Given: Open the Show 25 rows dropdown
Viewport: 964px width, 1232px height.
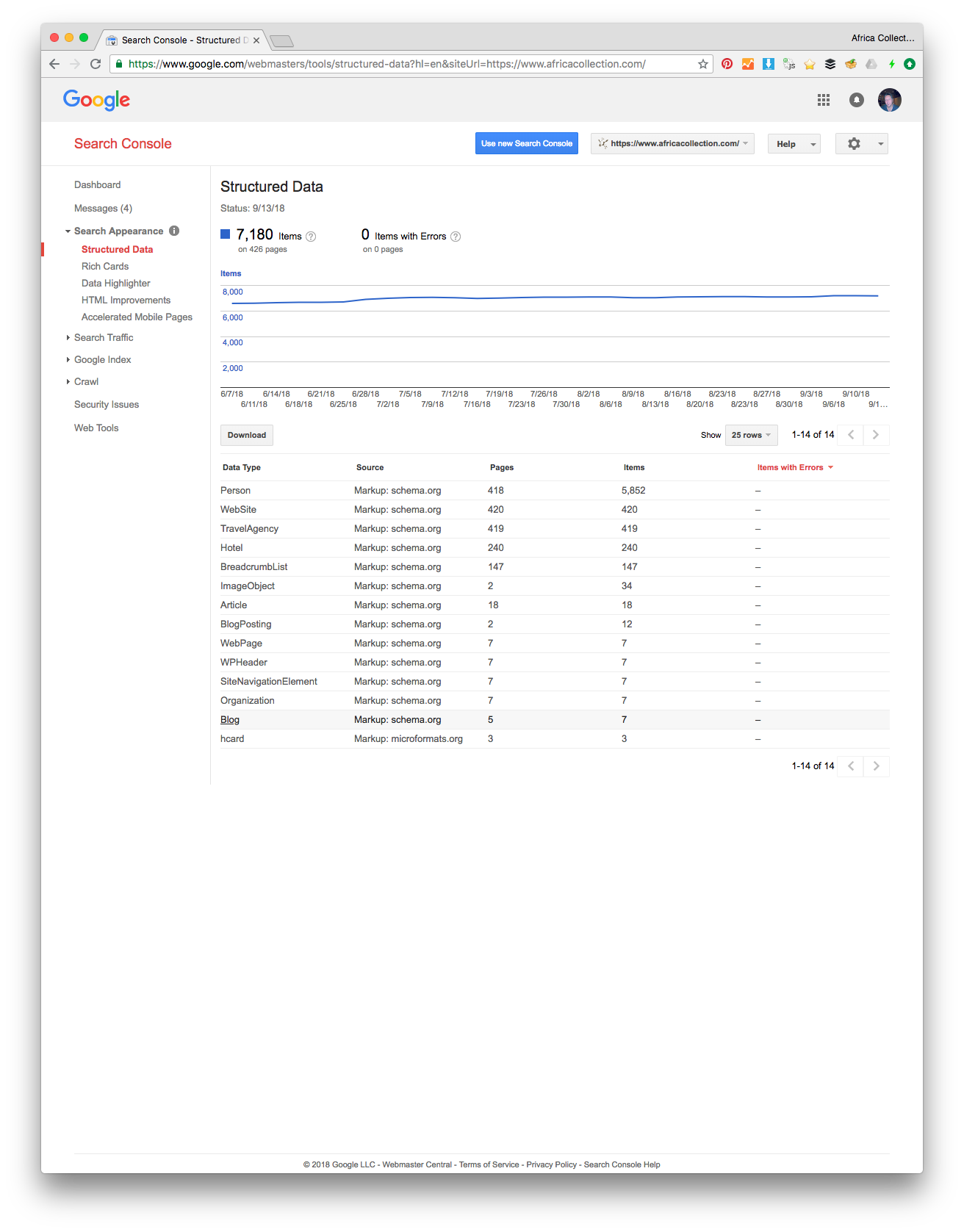Looking at the screenshot, I should (751, 435).
